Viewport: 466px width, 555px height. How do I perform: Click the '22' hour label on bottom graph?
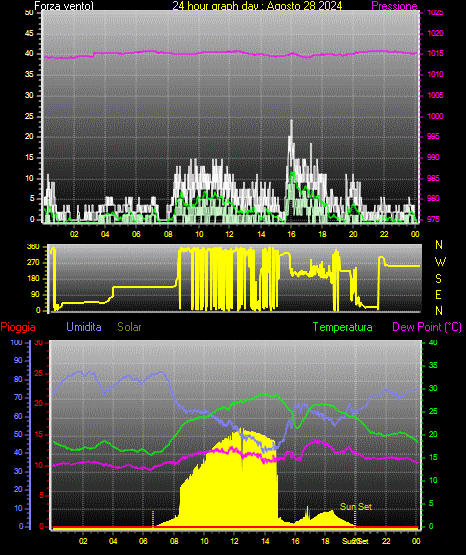386,541
